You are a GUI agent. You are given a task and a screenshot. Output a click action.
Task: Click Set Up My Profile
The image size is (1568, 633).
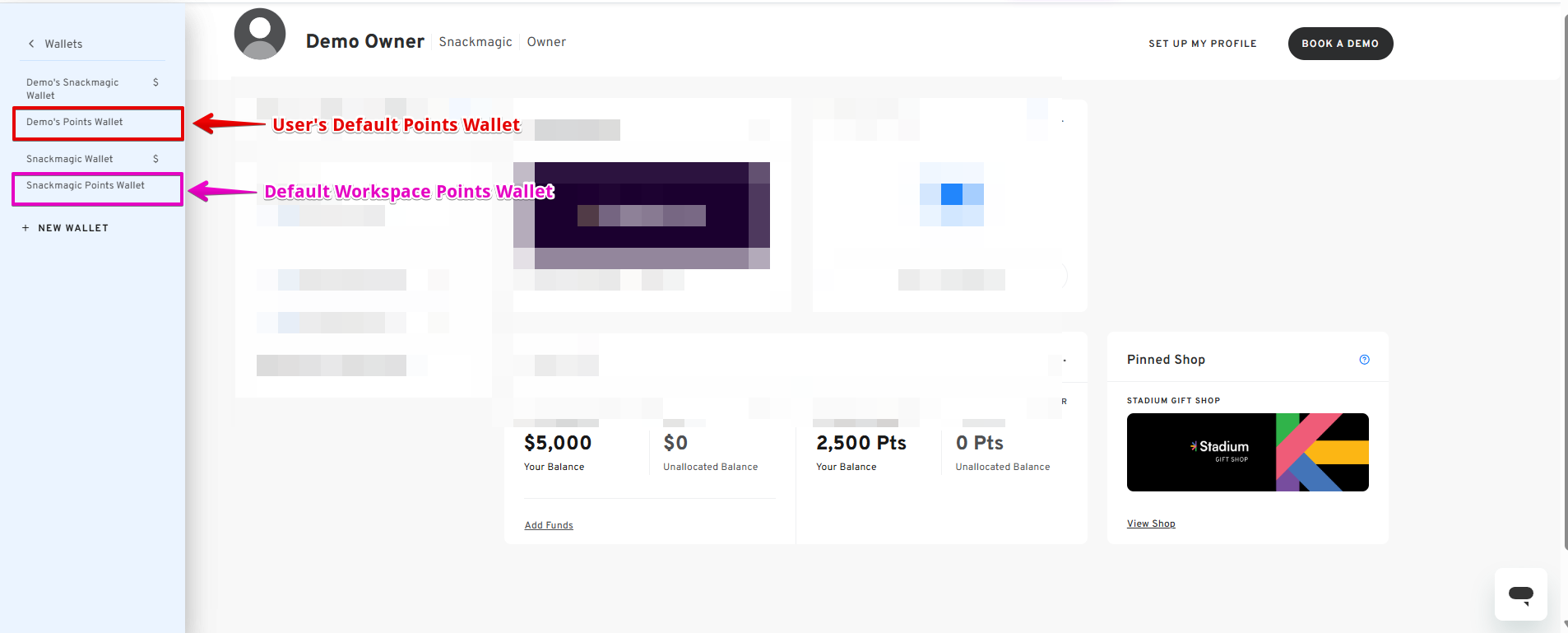coord(1202,44)
